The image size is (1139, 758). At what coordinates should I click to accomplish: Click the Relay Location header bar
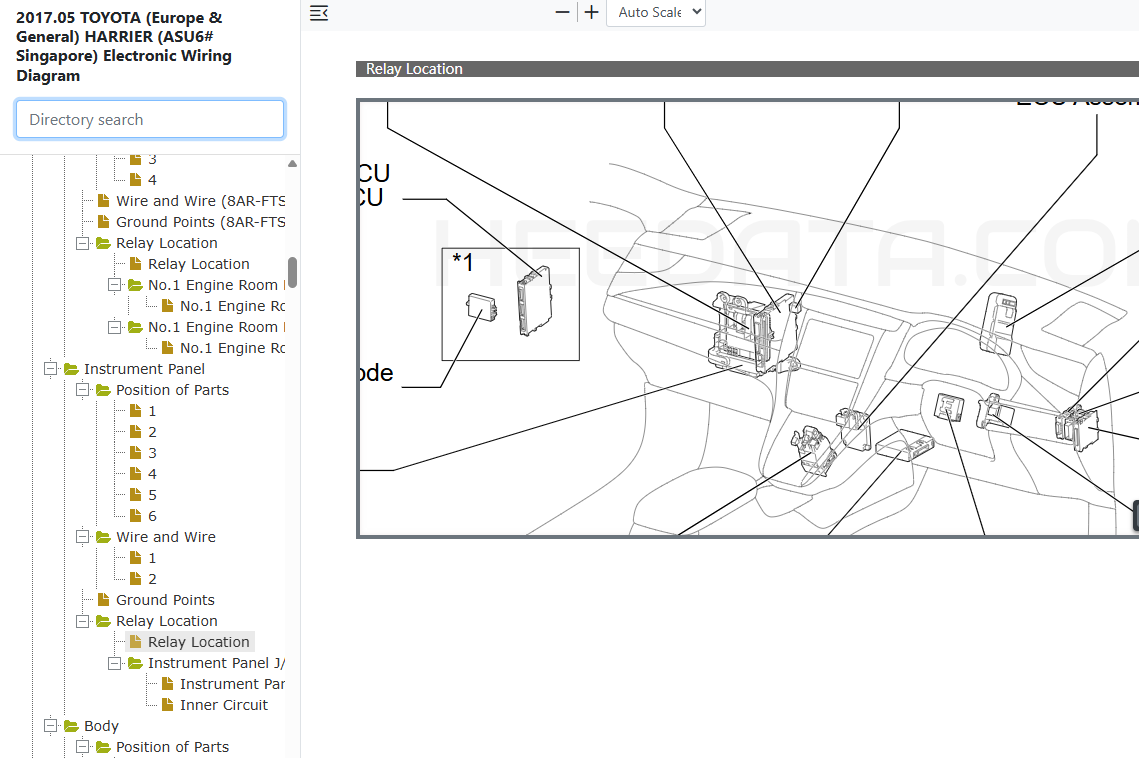click(x=747, y=69)
